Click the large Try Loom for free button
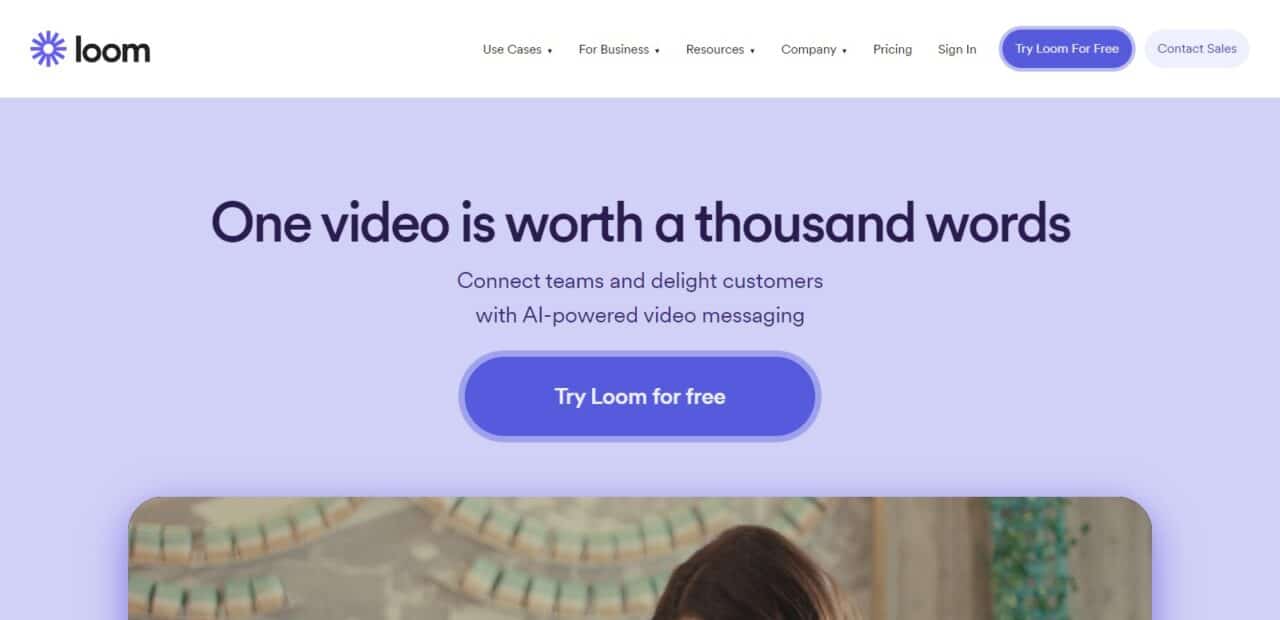 [640, 396]
